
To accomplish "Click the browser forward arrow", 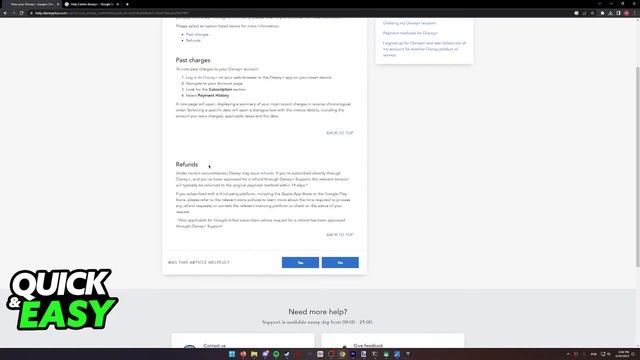I will click(13, 13).
